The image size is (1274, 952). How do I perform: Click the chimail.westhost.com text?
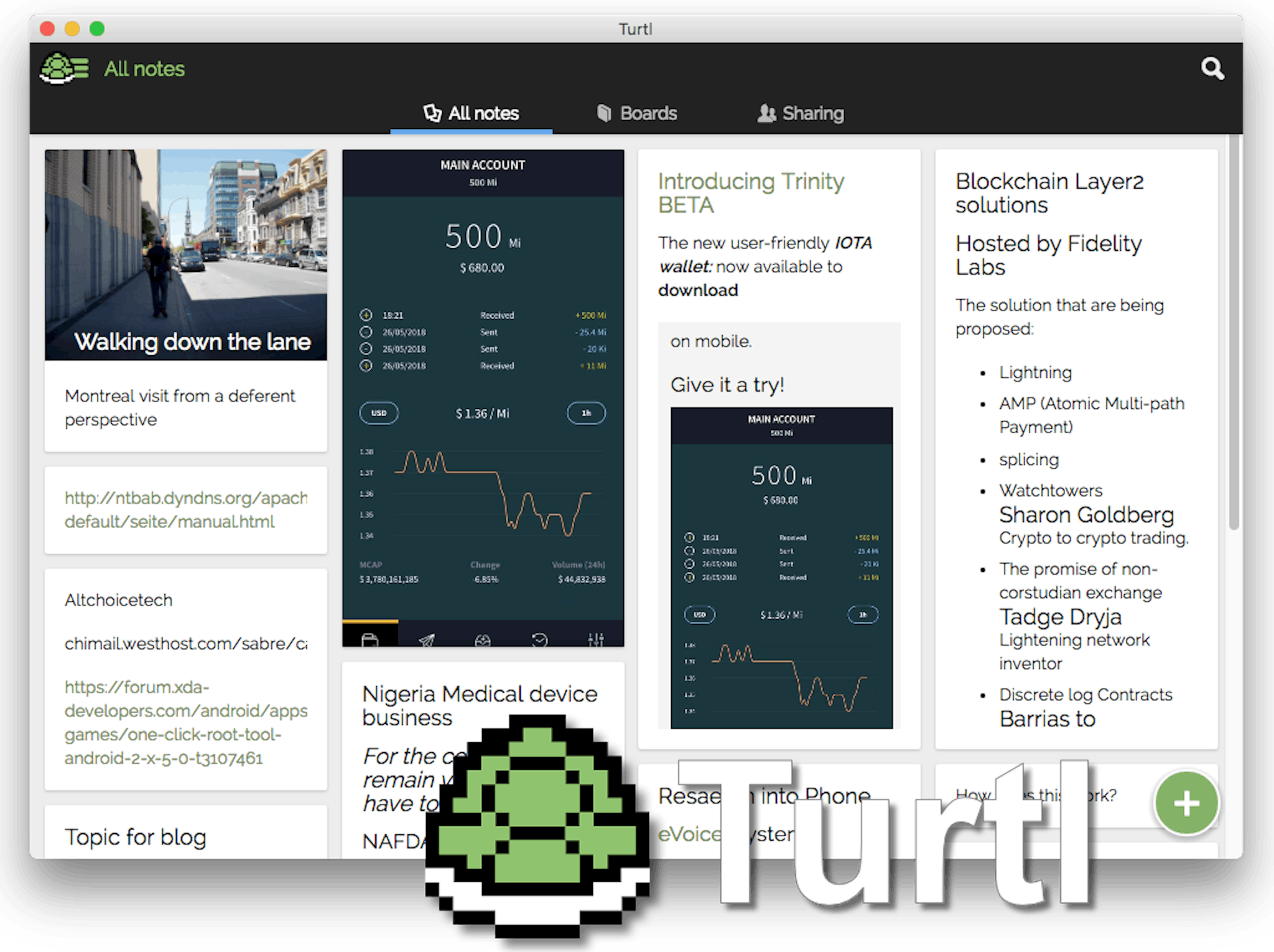pyautogui.click(x=186, y=643)
